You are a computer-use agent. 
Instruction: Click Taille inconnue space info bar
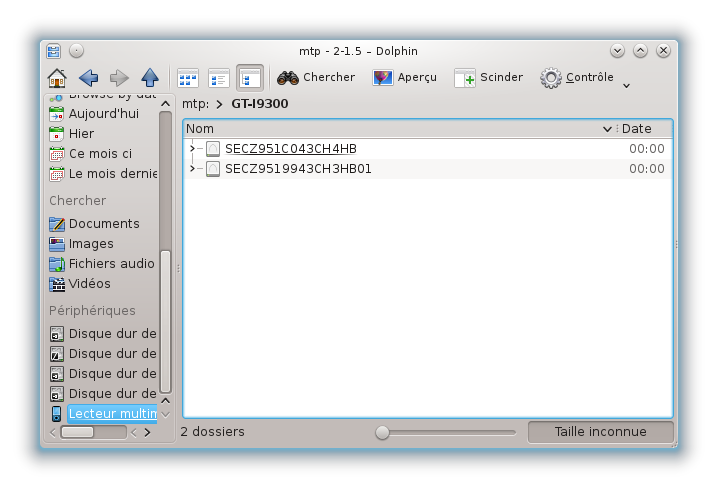tap(600, 432)
